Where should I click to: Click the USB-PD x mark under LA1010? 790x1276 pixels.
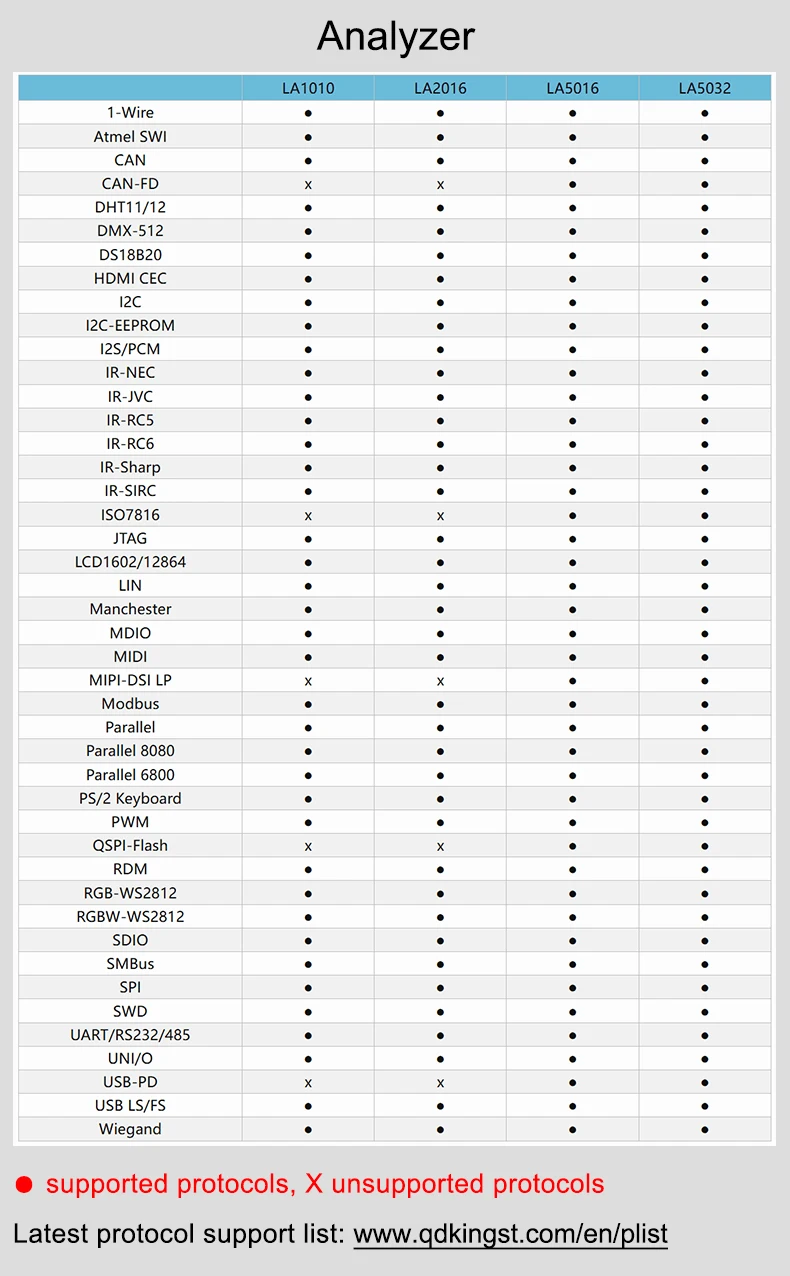coord(308,1082)
